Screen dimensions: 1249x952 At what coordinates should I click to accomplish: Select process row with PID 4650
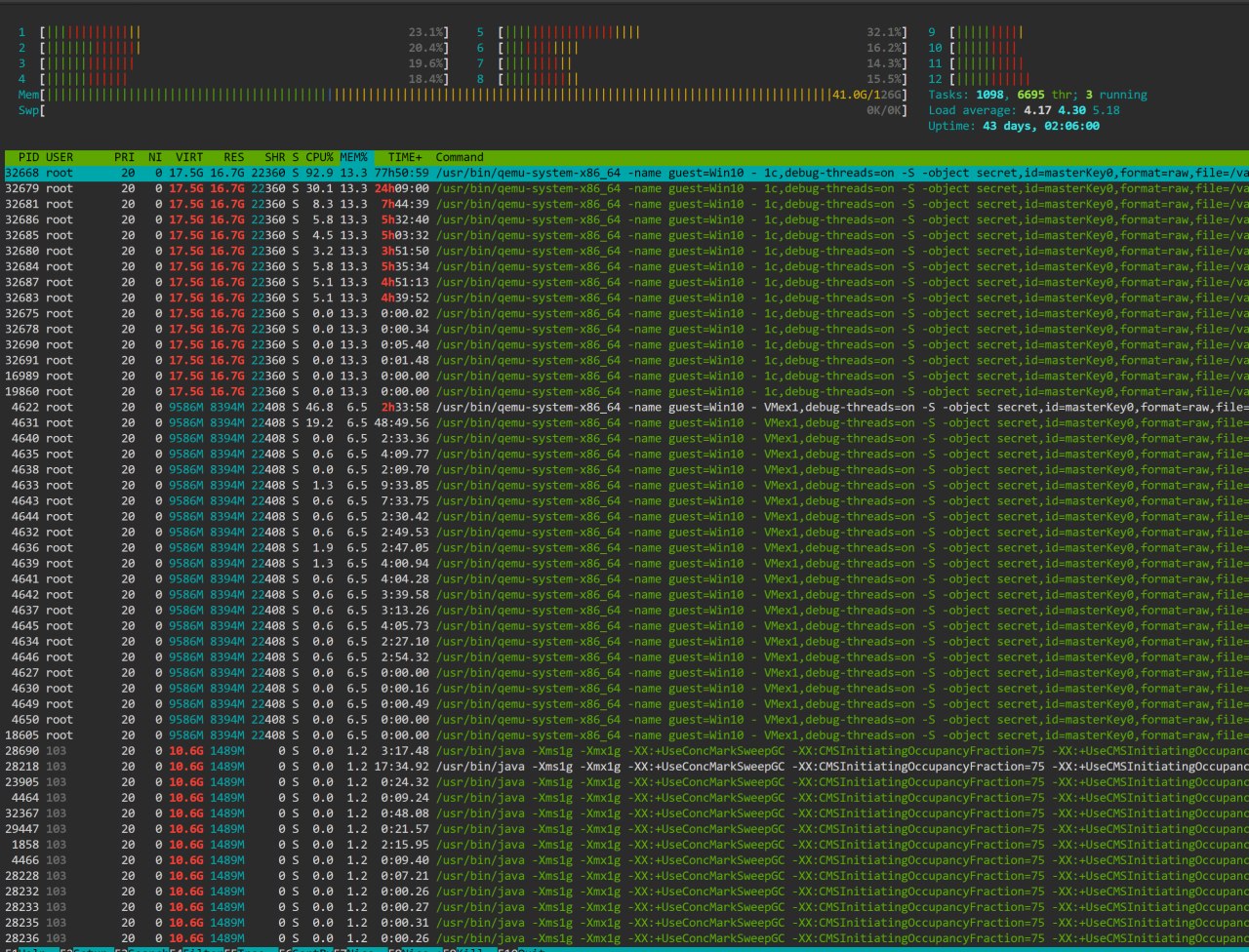coord(624,719)
